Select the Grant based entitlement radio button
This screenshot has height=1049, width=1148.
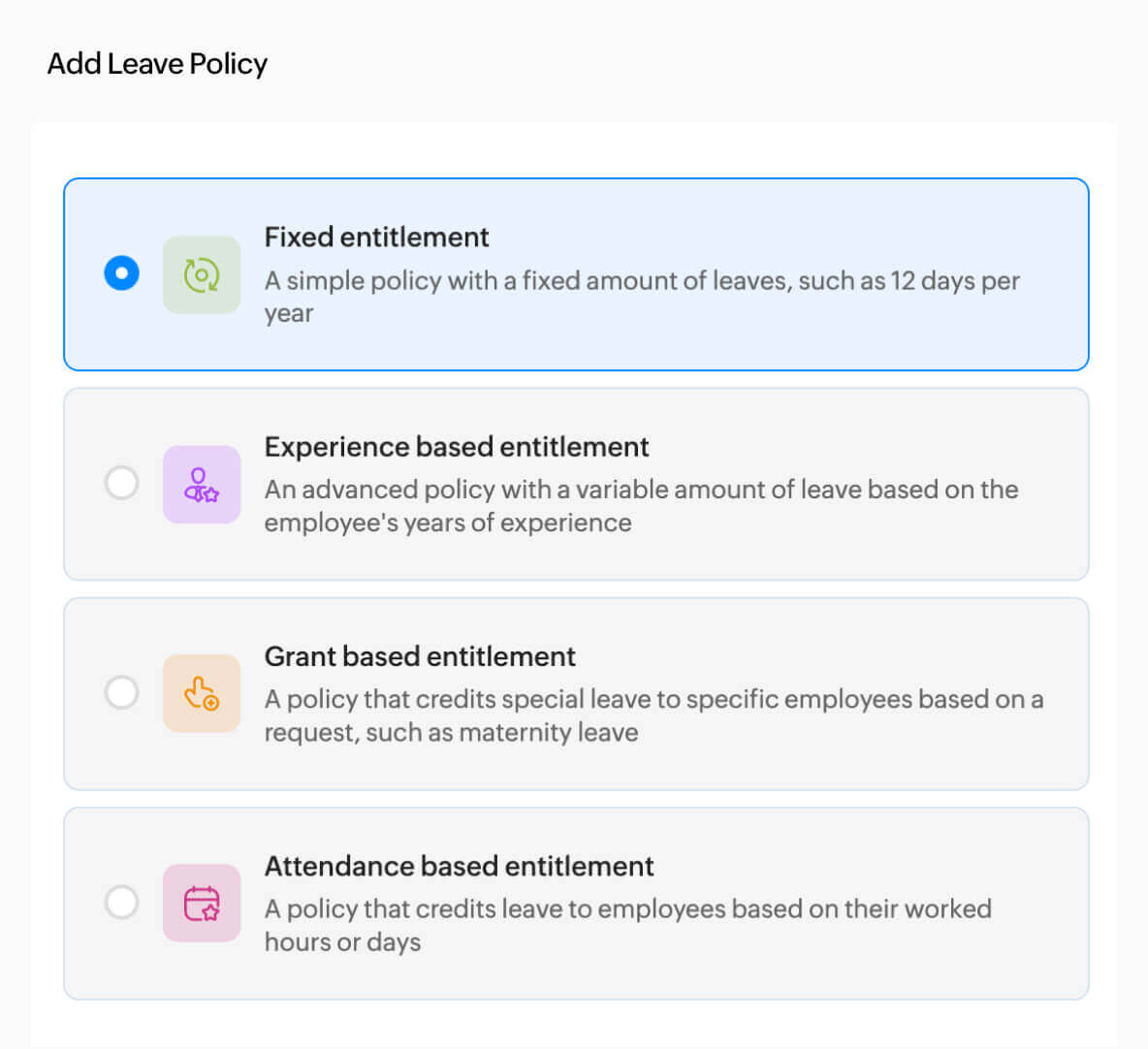(121, 692)
